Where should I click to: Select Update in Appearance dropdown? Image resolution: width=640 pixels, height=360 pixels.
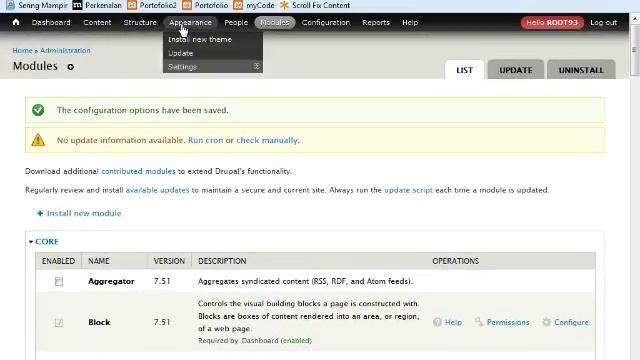point(180,53)
